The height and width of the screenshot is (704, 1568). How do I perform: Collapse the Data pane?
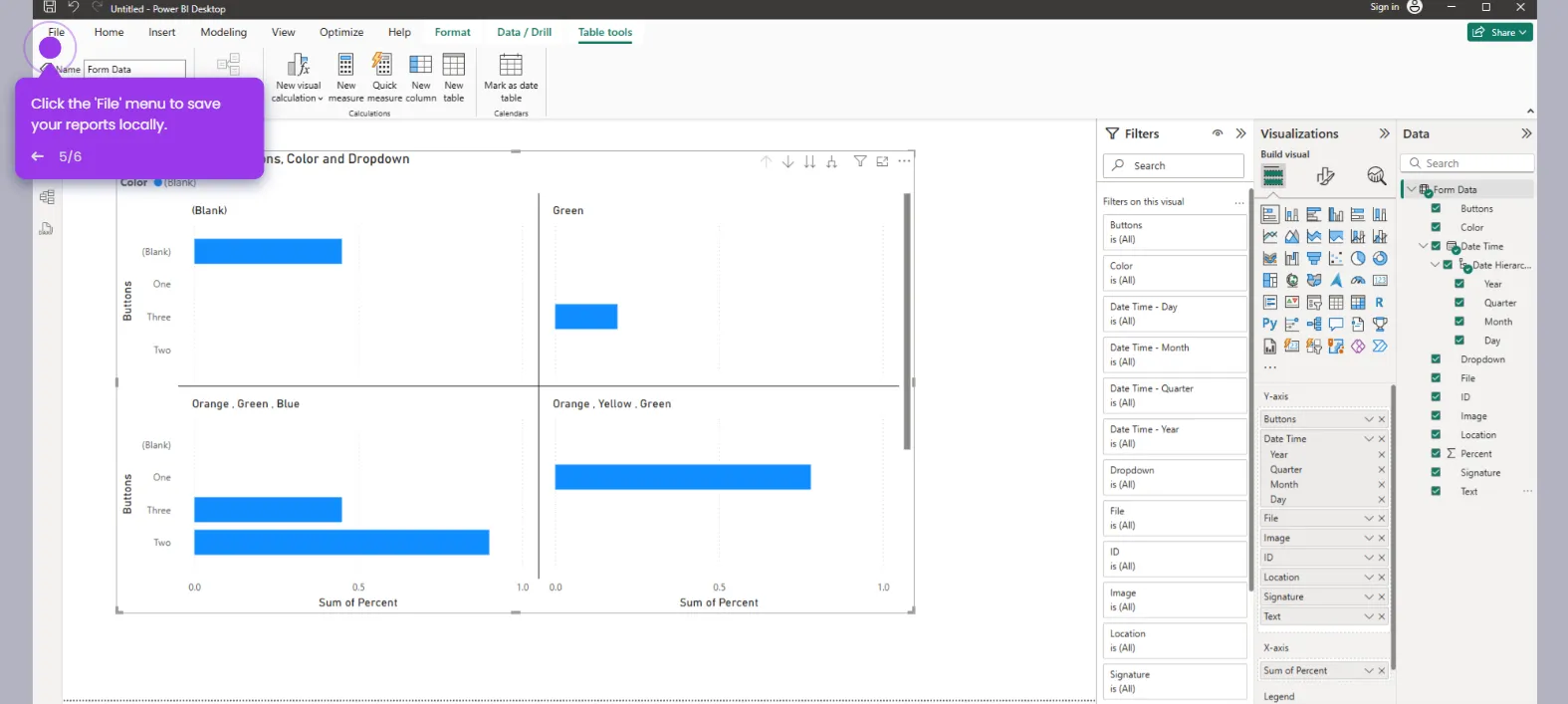click(1526, 133)
